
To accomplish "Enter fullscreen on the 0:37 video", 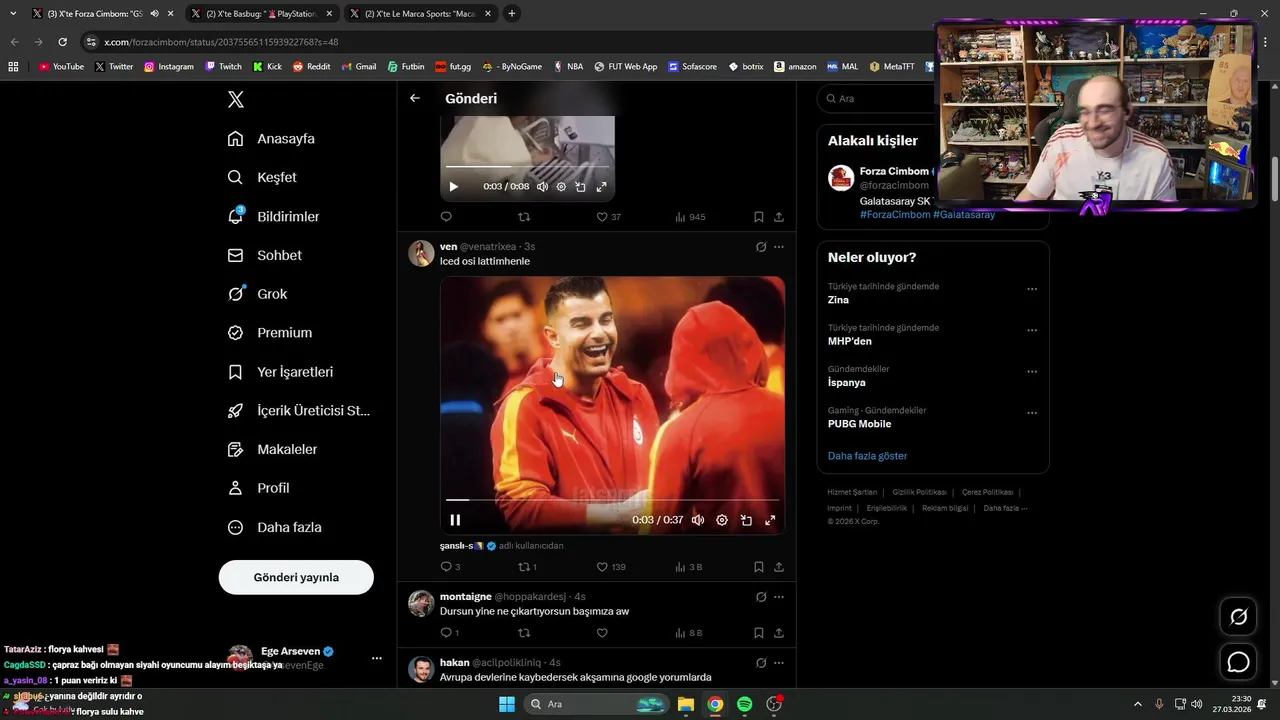I will point(770,520).
